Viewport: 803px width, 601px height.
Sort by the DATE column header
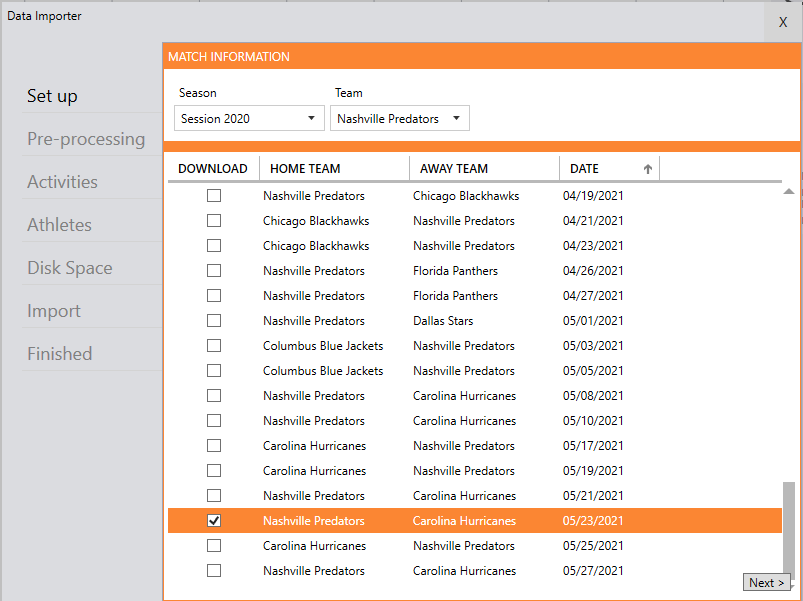(x=609, y=168)
